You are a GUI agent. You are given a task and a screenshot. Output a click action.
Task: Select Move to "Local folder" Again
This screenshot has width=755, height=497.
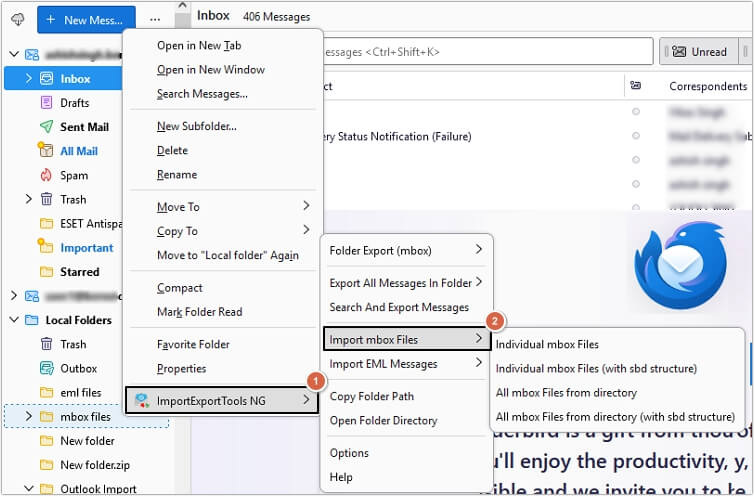click(223, 255)
